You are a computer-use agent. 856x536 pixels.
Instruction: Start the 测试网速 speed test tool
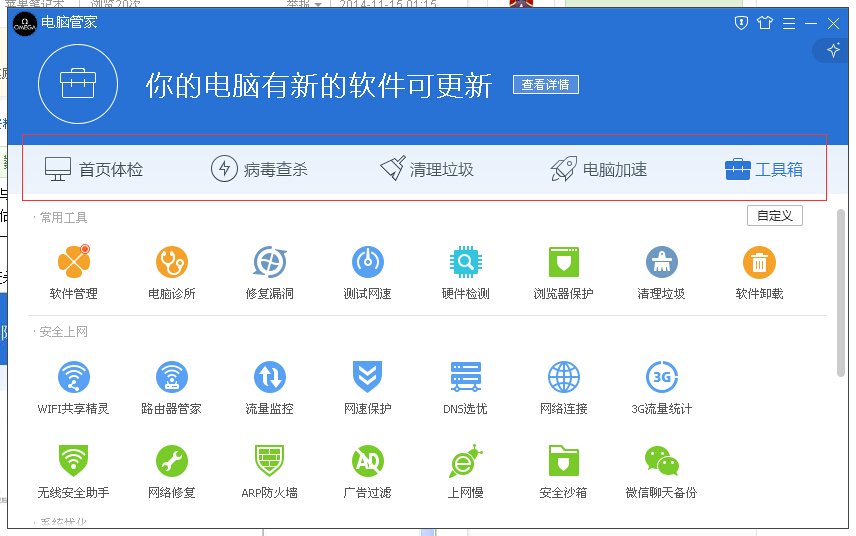[367, 272]
